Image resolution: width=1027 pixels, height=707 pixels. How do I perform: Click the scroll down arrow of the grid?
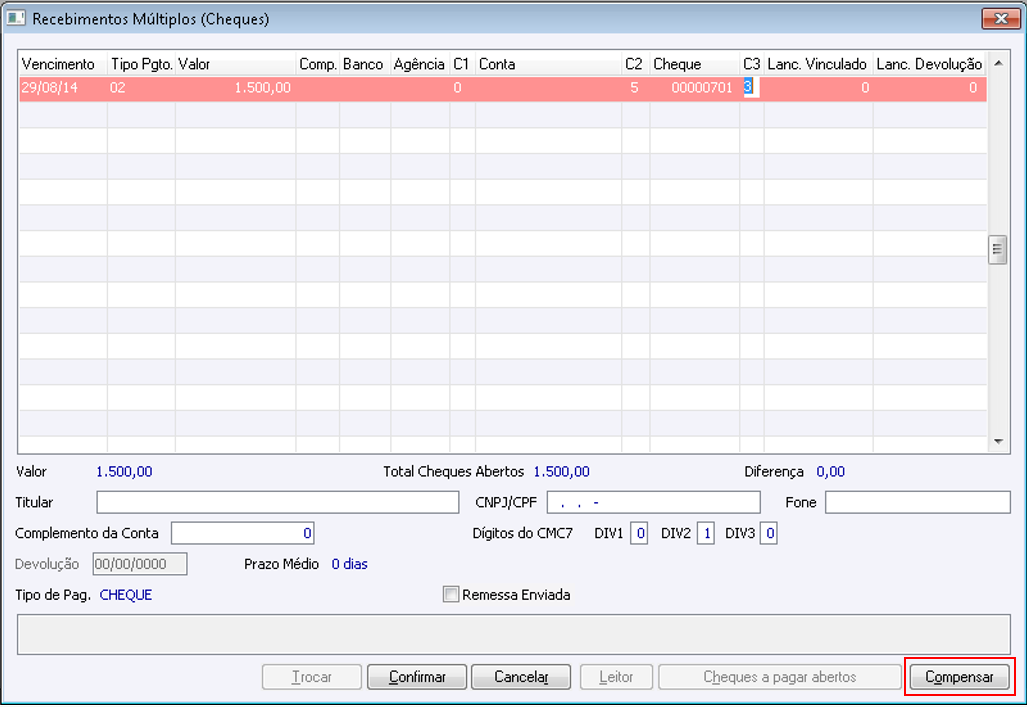[x=998, y=442]
